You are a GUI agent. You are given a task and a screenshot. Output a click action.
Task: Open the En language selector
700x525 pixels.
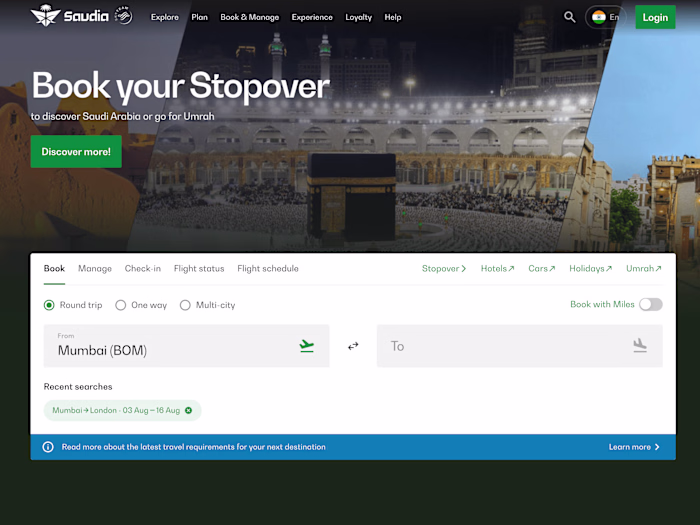click(x=605, y=17)
